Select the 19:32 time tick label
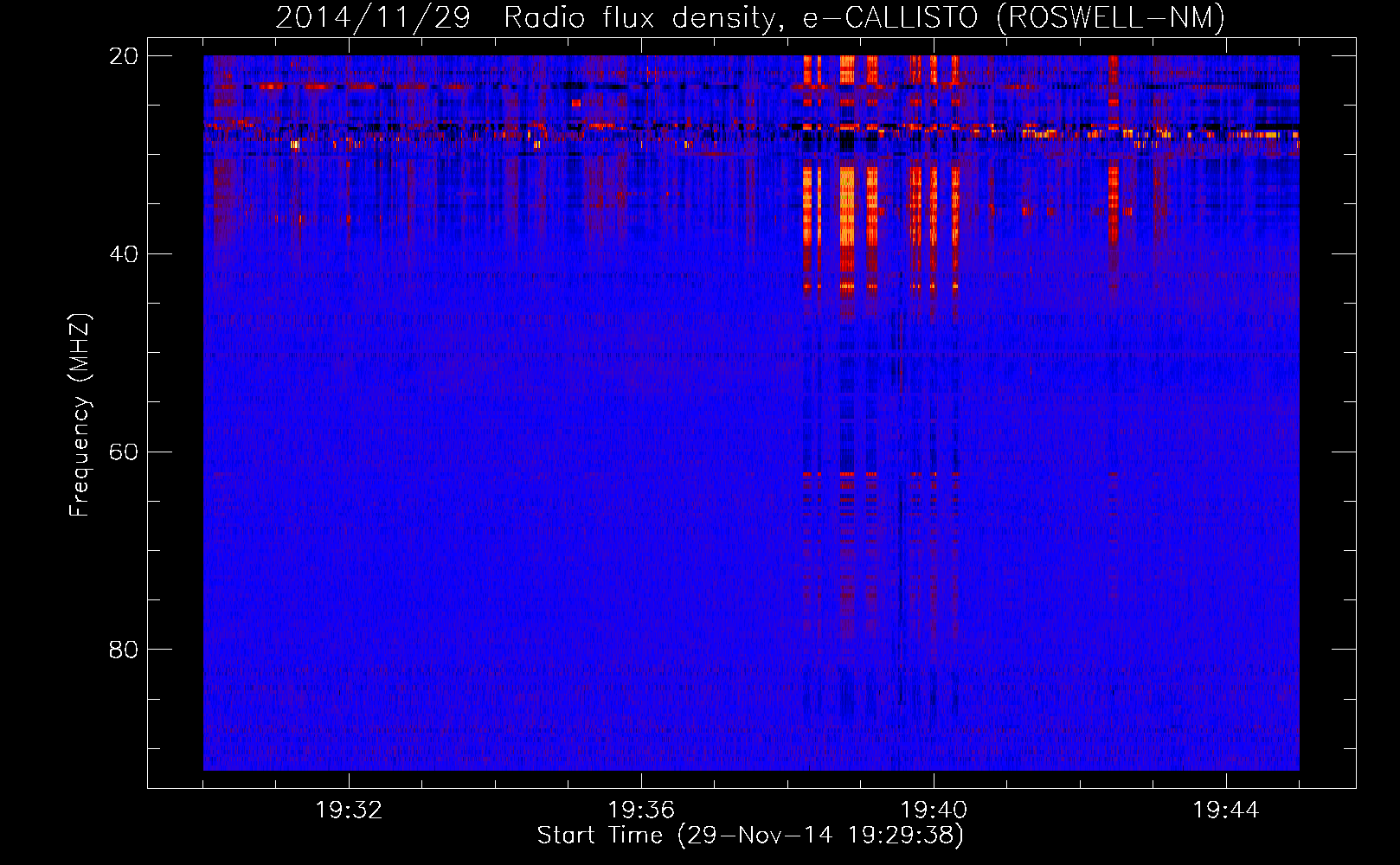This screenshot has width=1400, height=865. [350, 811]
